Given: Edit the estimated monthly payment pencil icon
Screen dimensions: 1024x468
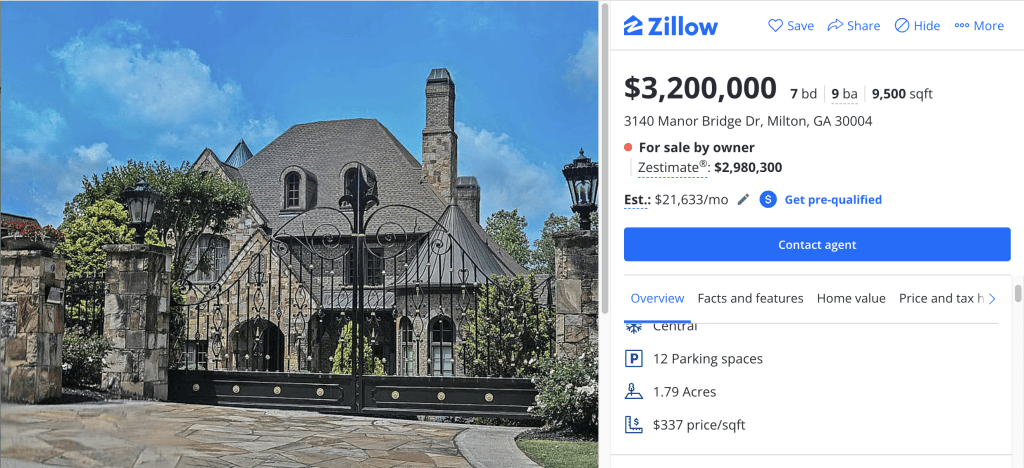Looking at the screenshot, I should click(743, 199).
